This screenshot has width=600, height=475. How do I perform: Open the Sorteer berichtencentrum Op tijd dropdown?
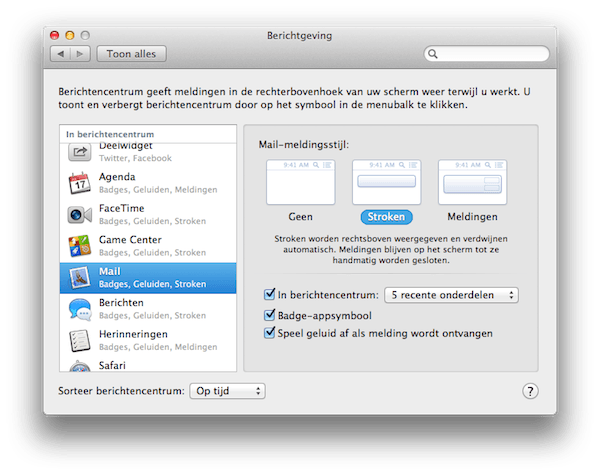pos(227,391)
